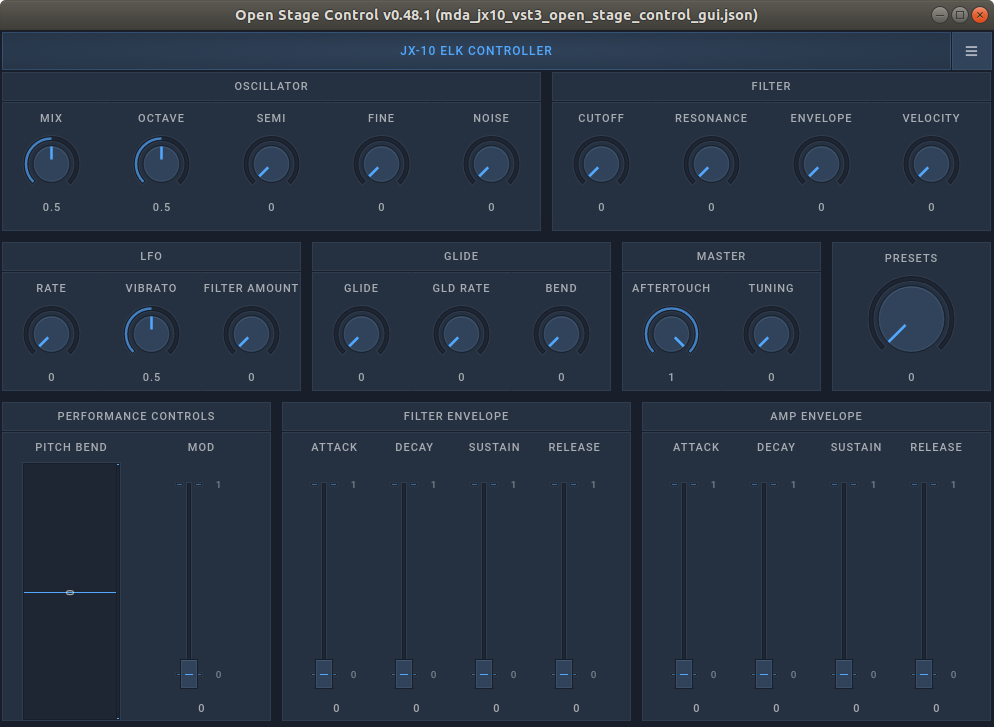Click the BEND knob
The width and height of the screenshot is (994, 727).
click(x=561, y=333)
